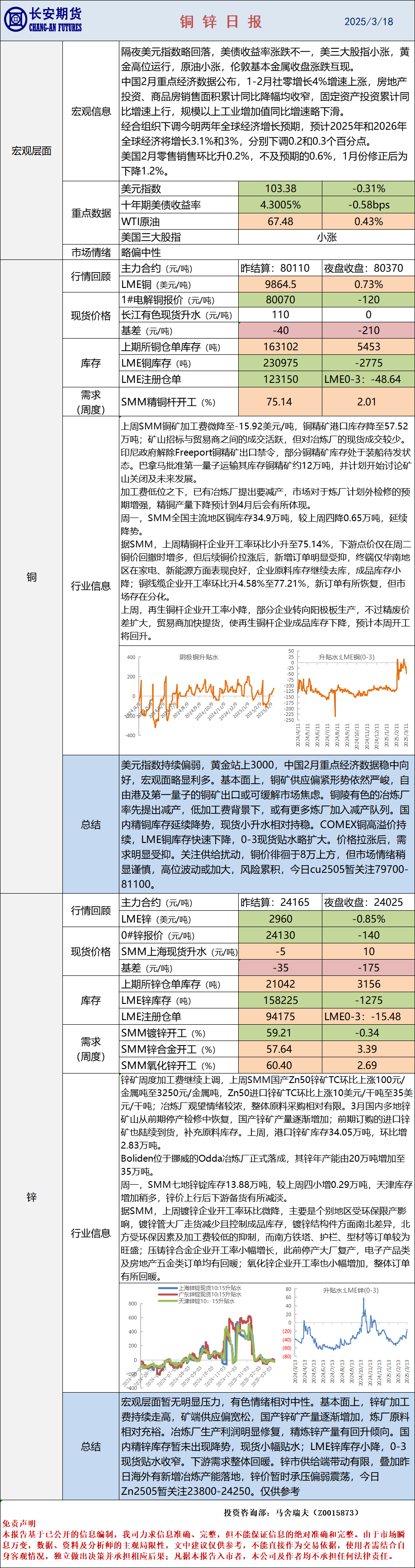Select 上期所铜仓单库存 value 163102
This screenshot has width=415, height=1568.
click(280, 347)
